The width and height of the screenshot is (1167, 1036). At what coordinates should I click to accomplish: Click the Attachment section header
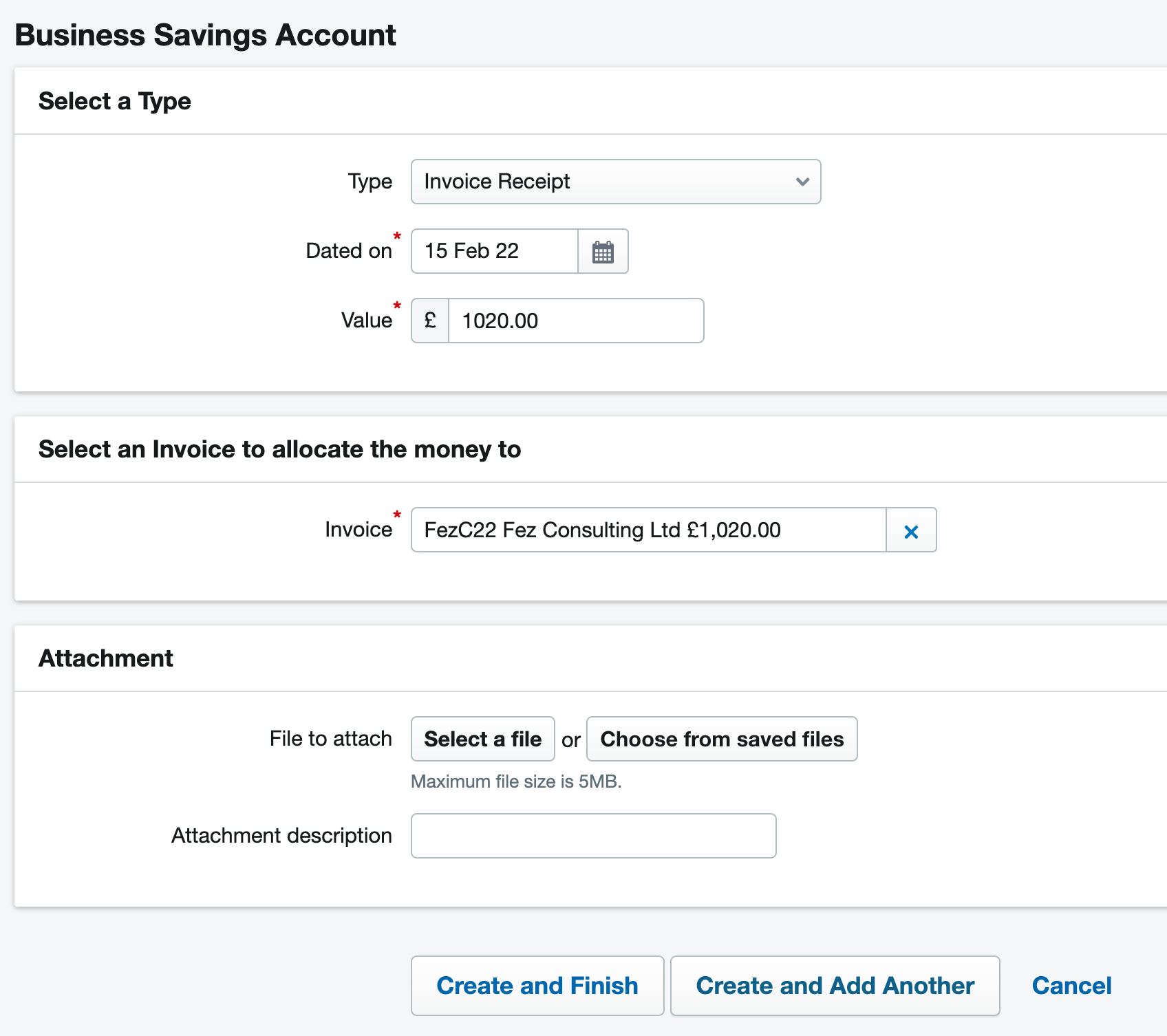pyautogui.click(x=105, y=658)
